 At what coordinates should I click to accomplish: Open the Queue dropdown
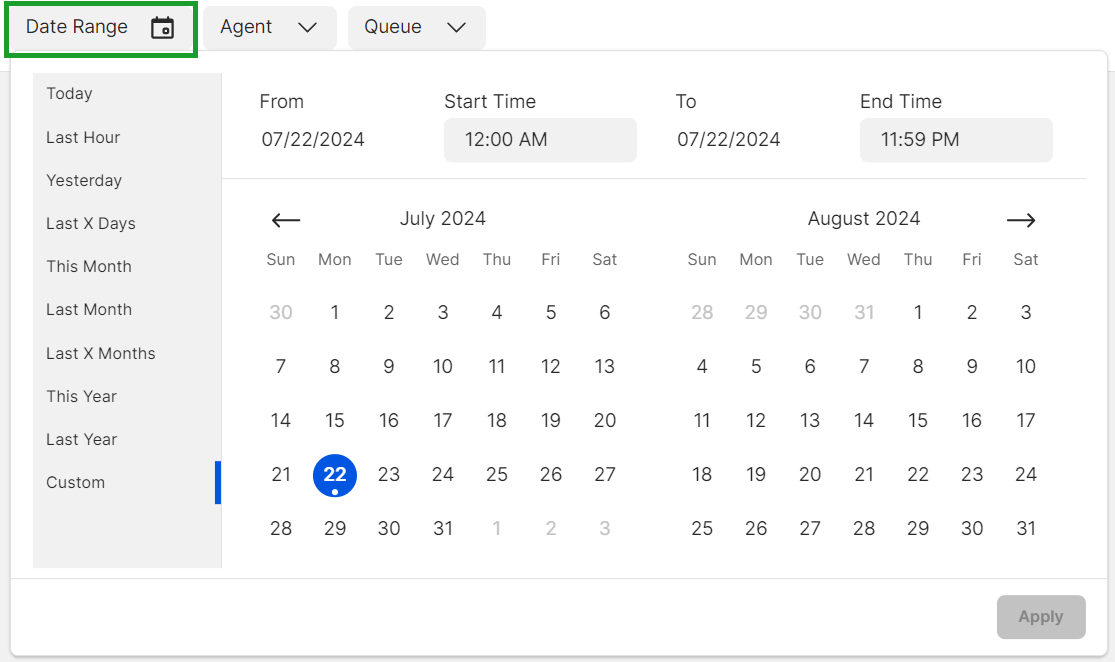[416, 28]
